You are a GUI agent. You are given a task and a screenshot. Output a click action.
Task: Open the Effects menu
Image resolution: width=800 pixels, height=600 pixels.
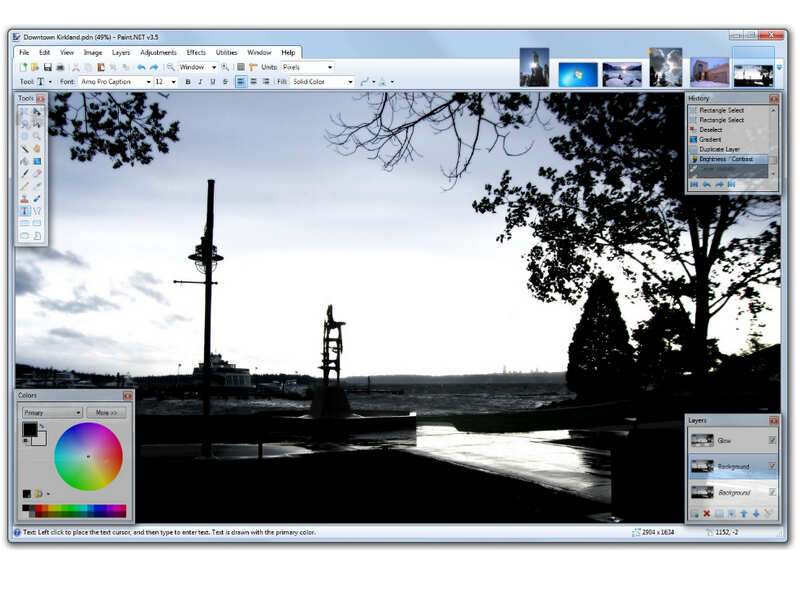coord(196,52)
